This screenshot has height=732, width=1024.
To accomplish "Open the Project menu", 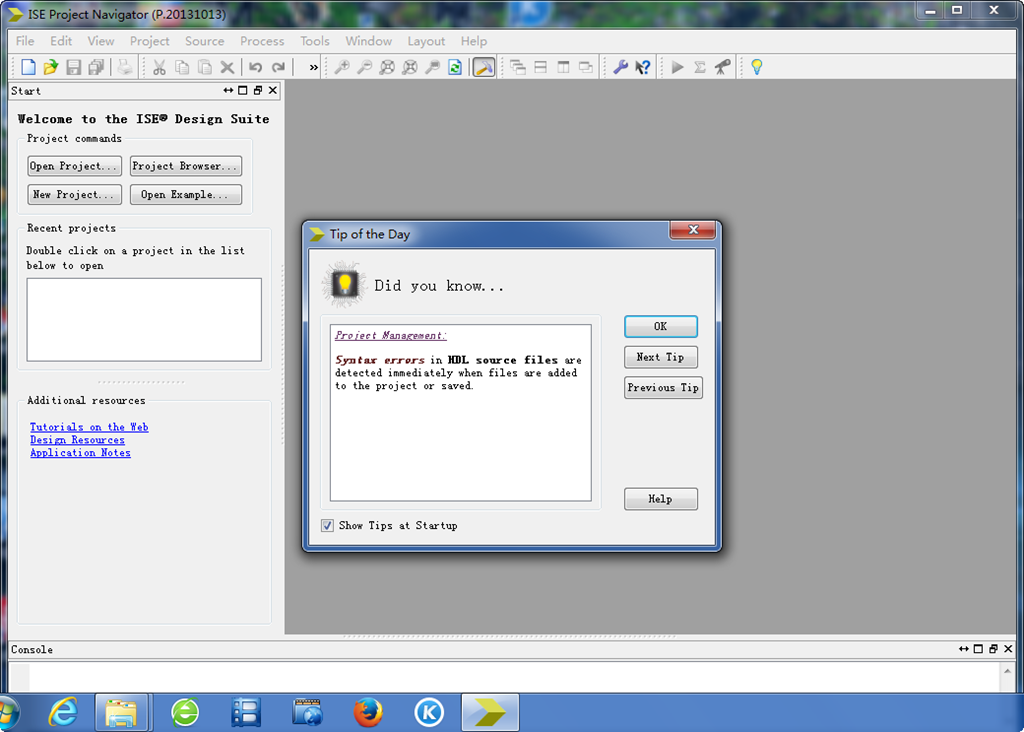I will point(149,41).
